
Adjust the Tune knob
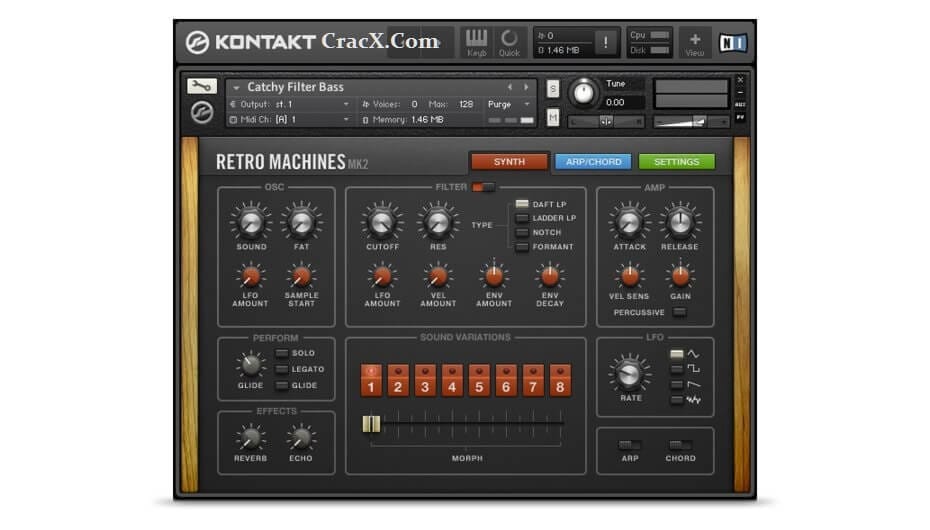583,93
